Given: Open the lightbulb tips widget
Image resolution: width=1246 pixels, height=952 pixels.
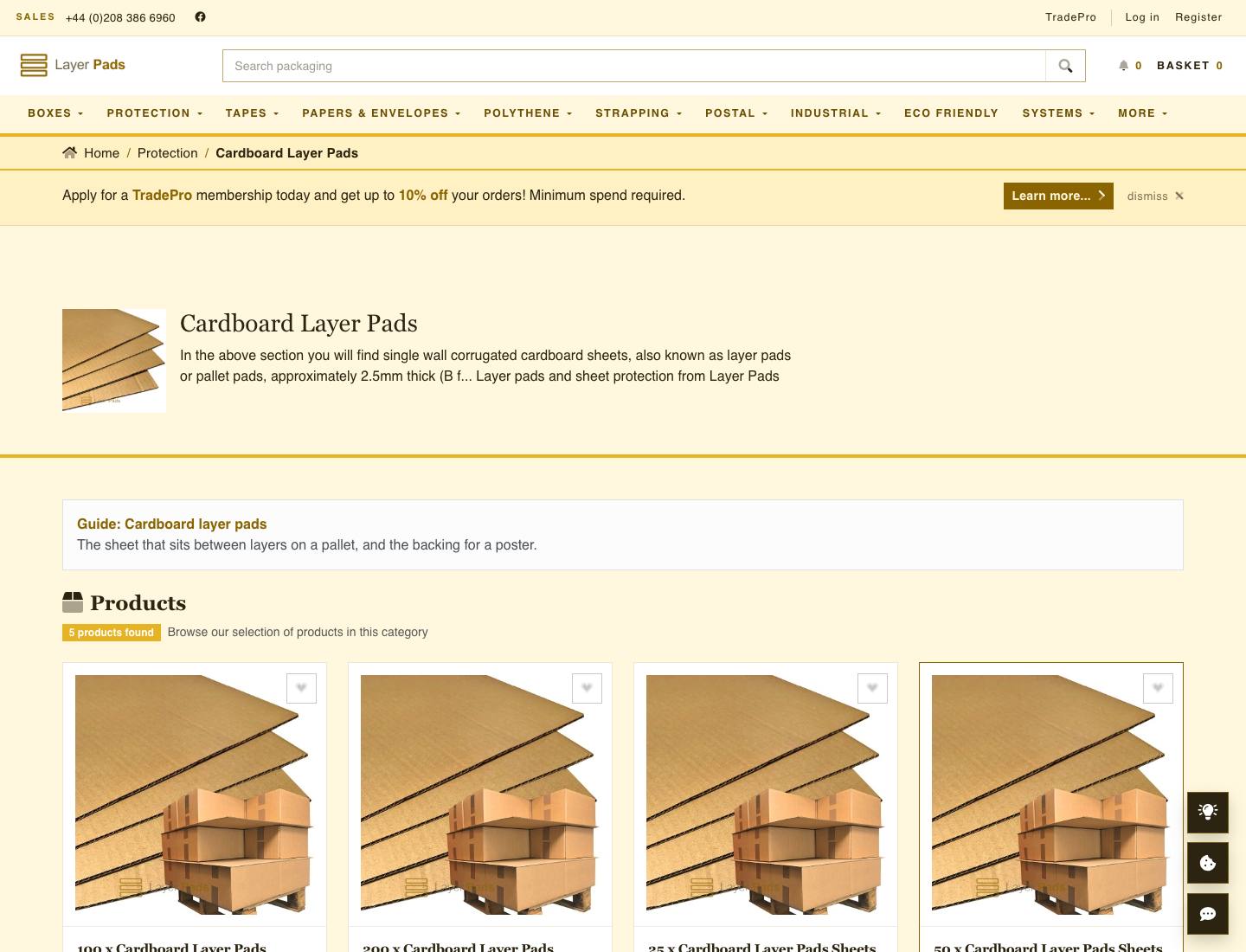Looking at the screenshot, I should [1208, 811].
